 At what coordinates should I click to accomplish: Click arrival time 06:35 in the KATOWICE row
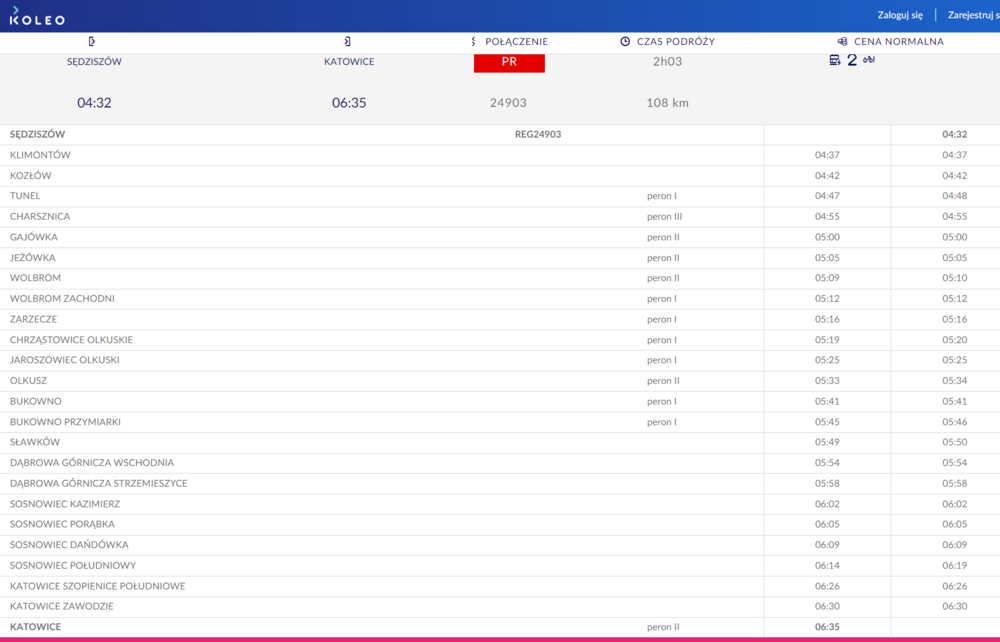point(827,627)
